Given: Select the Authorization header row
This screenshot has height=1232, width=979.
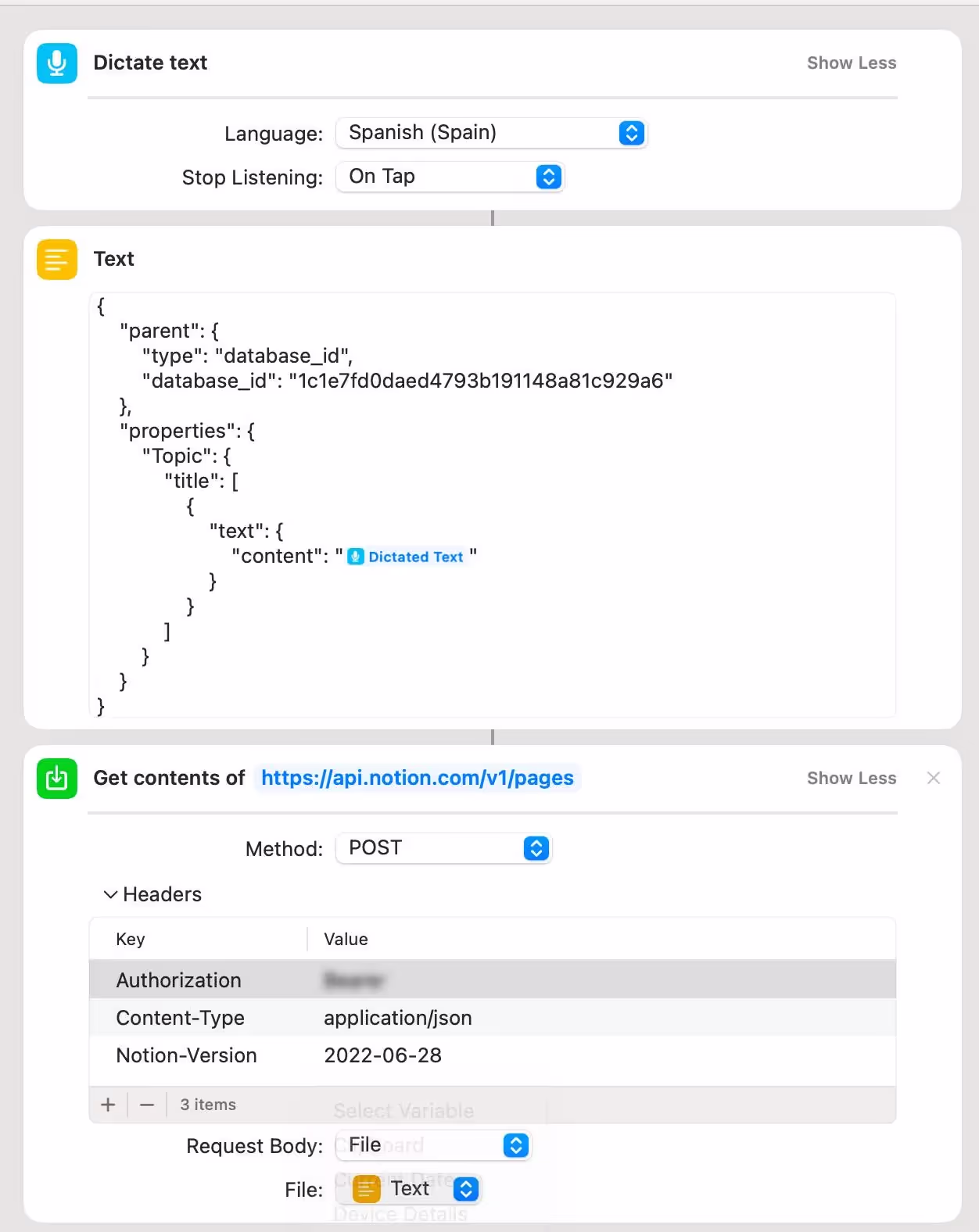Looking at the screenshot, I should point(493,980).
